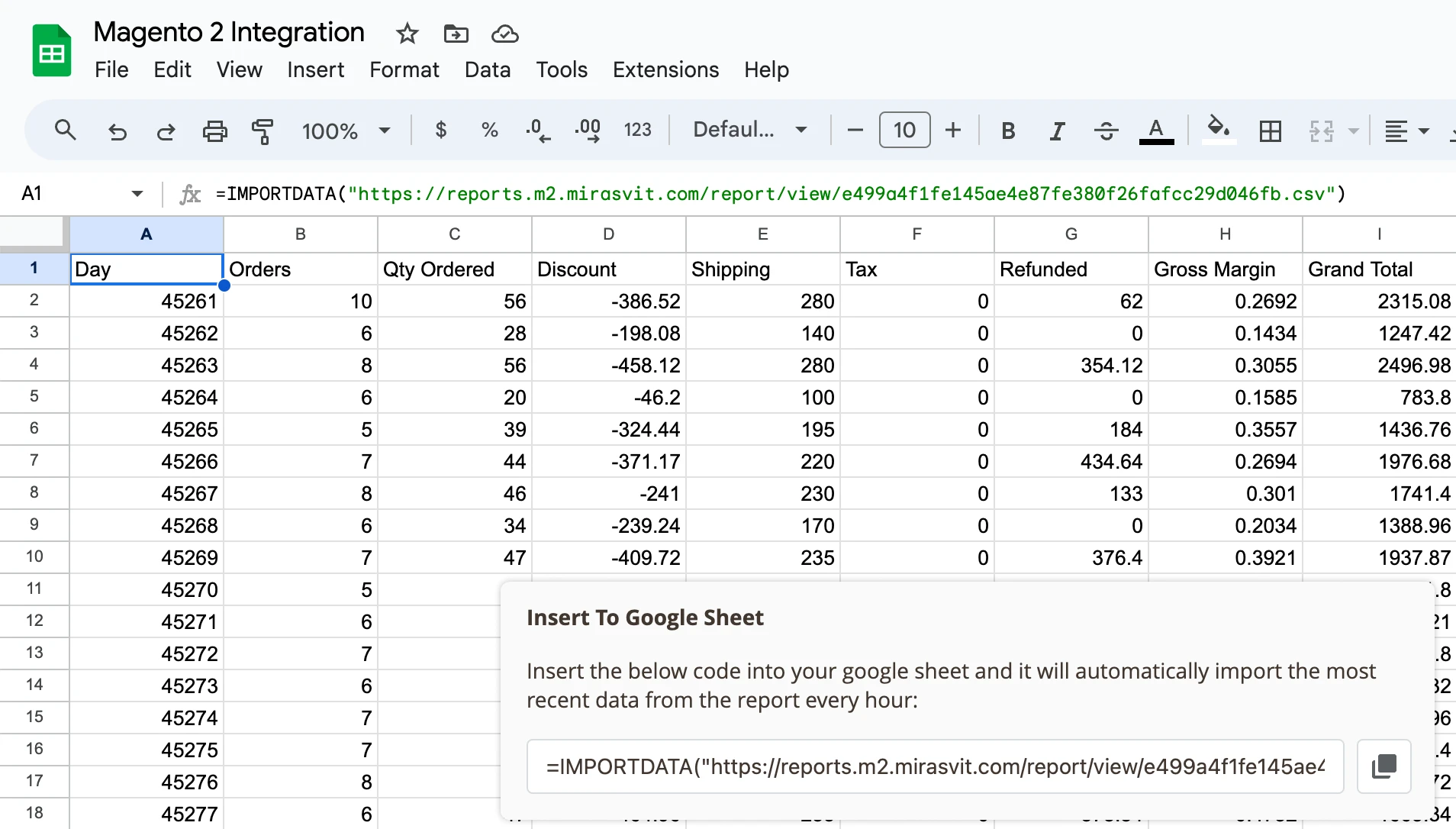Star the Magento 2 Integration spreadsheet
Screen dimensions: 1456x829
pos(407,34)
